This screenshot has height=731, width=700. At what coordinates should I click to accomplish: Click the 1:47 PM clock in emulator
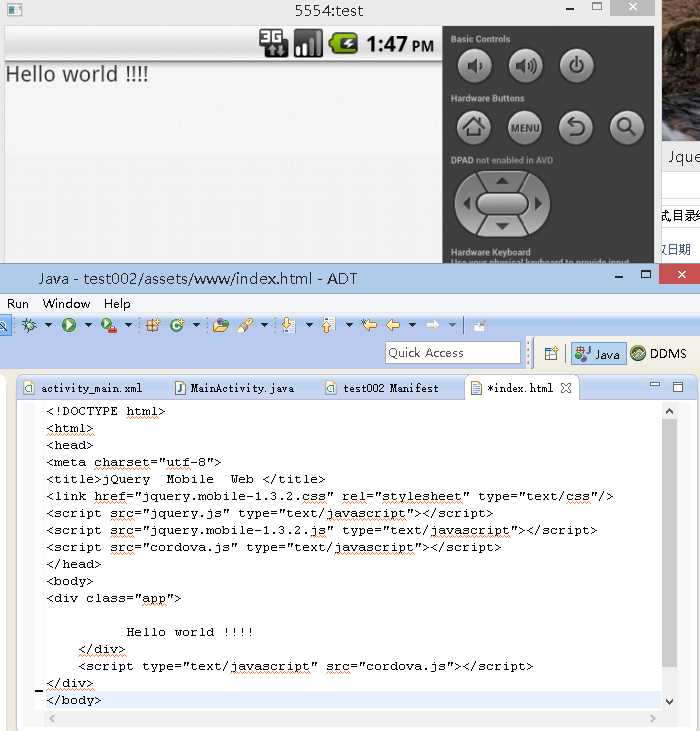[400, 45]
